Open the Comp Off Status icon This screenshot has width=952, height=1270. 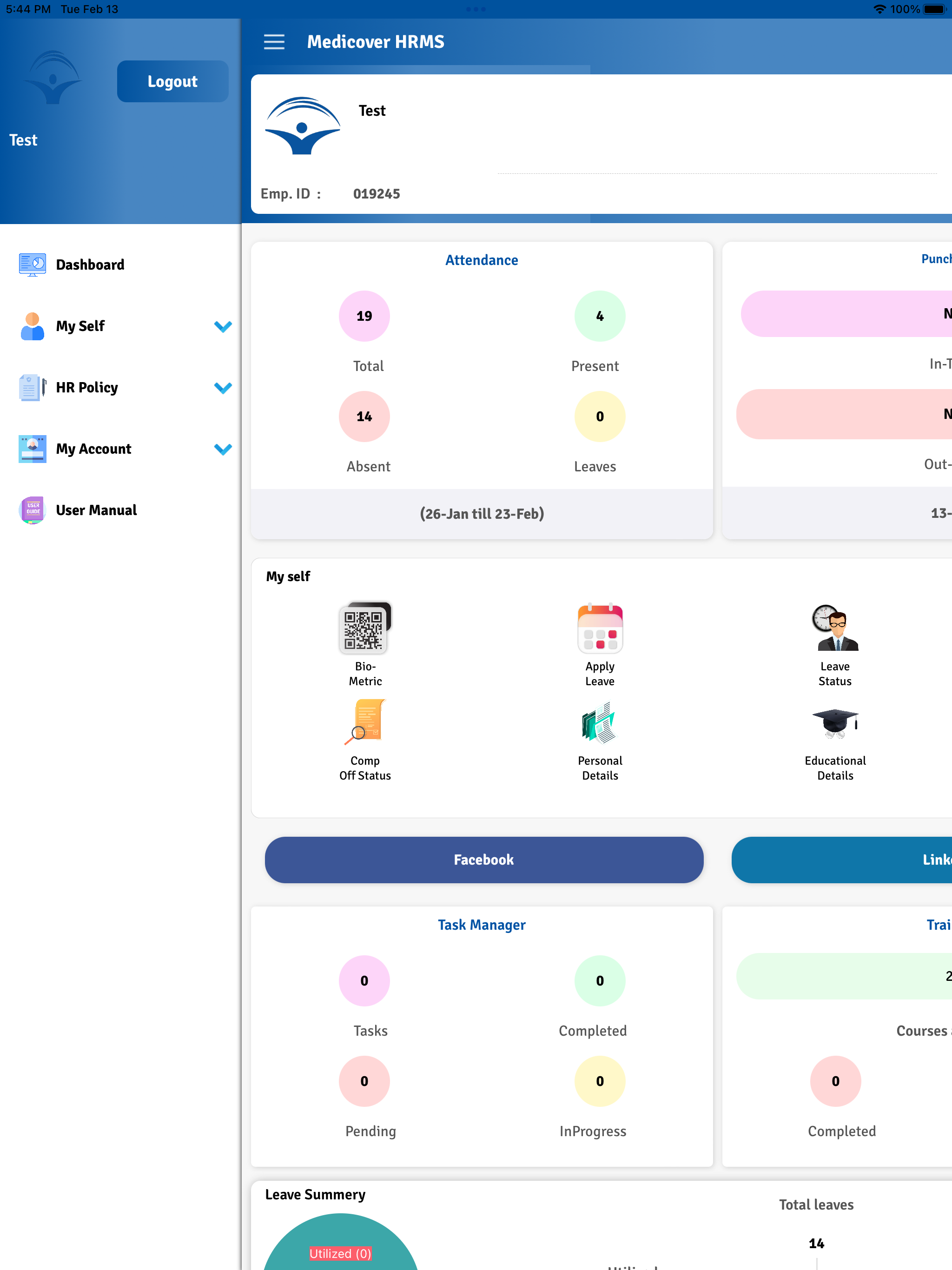click(365, 722)
